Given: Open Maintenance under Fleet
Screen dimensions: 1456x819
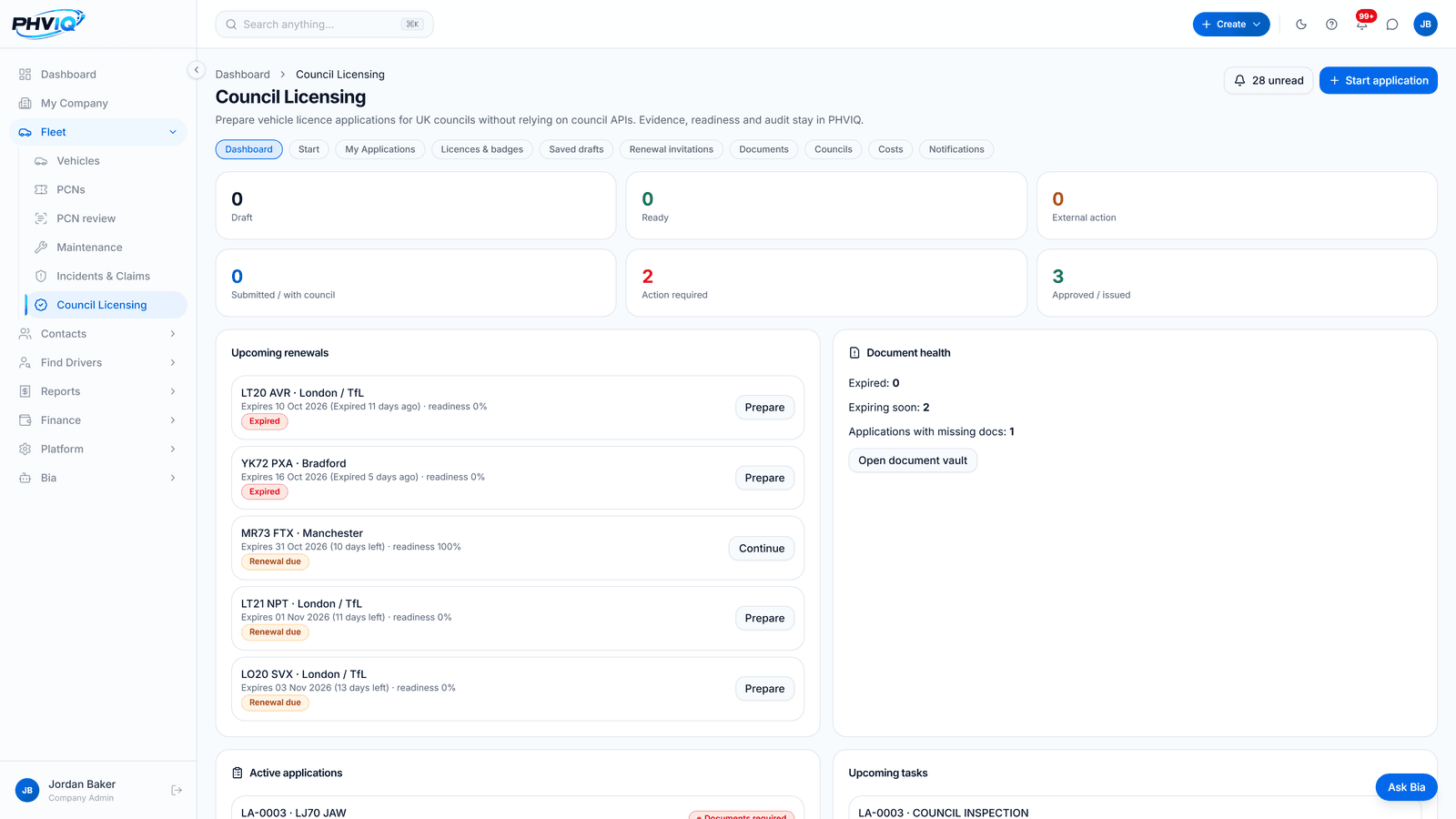Looking at the screenshot, I should tap(106, 248).
